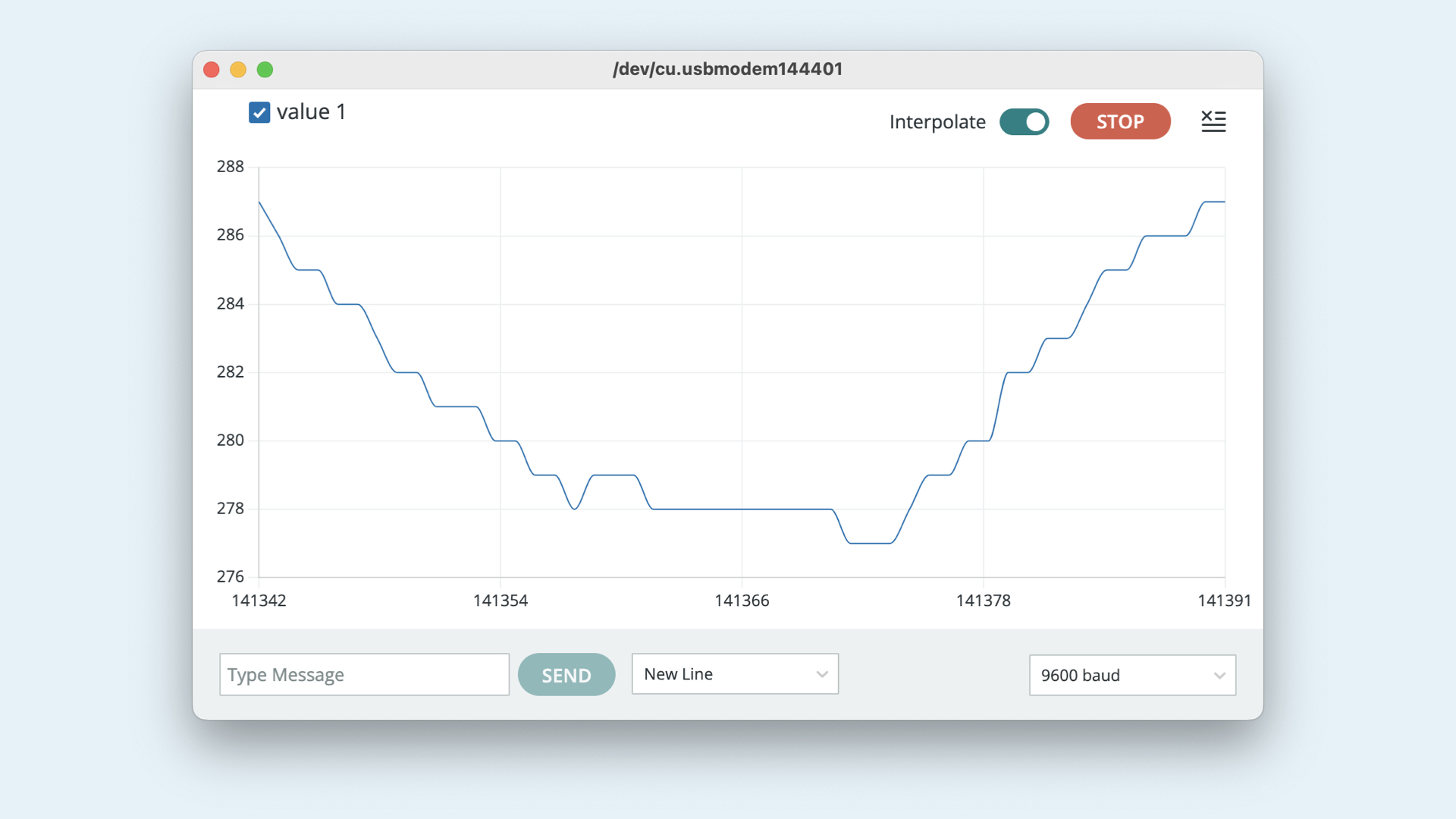Image resolution: width=1456 pixels, height=819 pixels.
Task: Click y-axis label 288
Action: [231, 167]
